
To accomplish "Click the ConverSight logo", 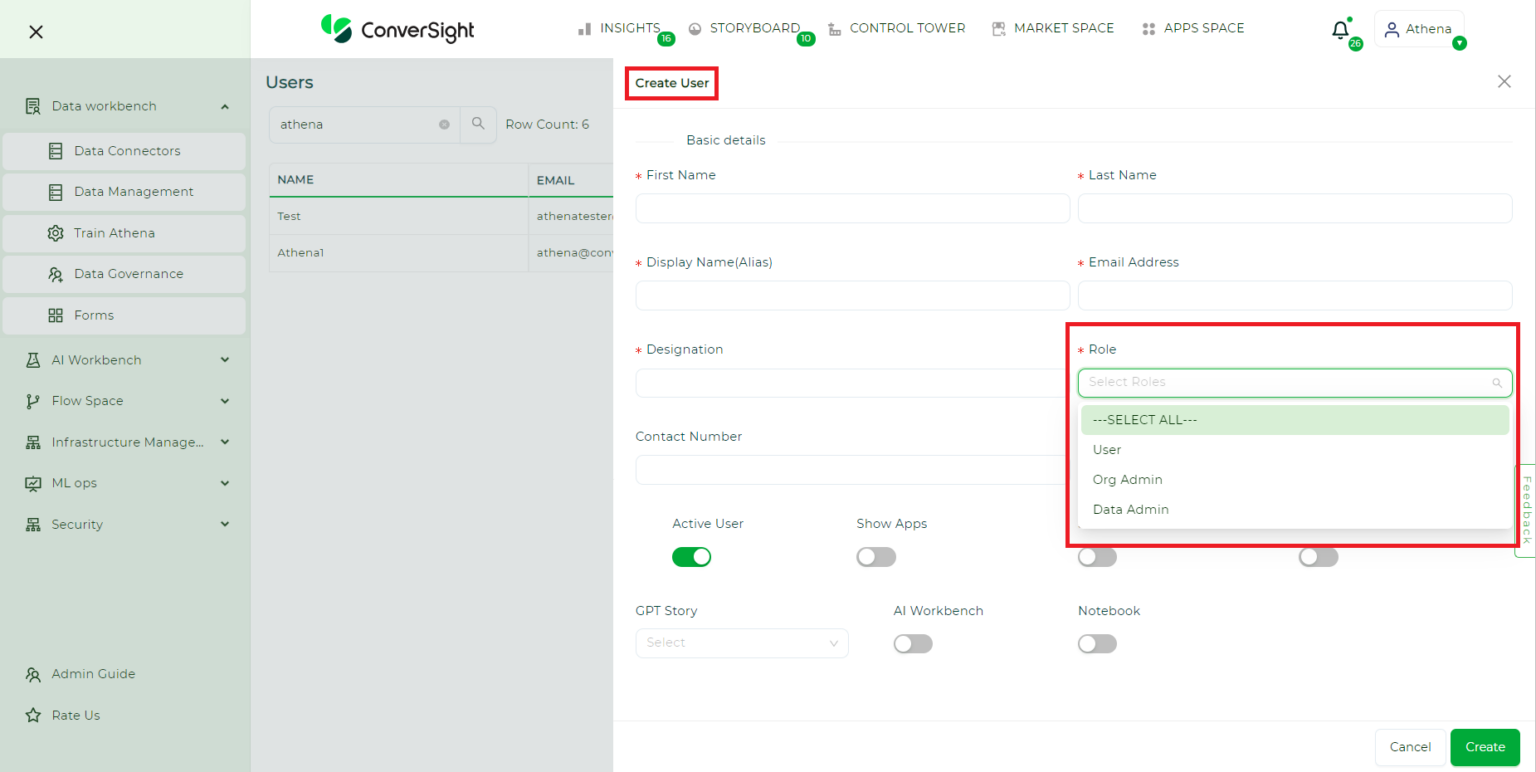I will pos(398,29).
